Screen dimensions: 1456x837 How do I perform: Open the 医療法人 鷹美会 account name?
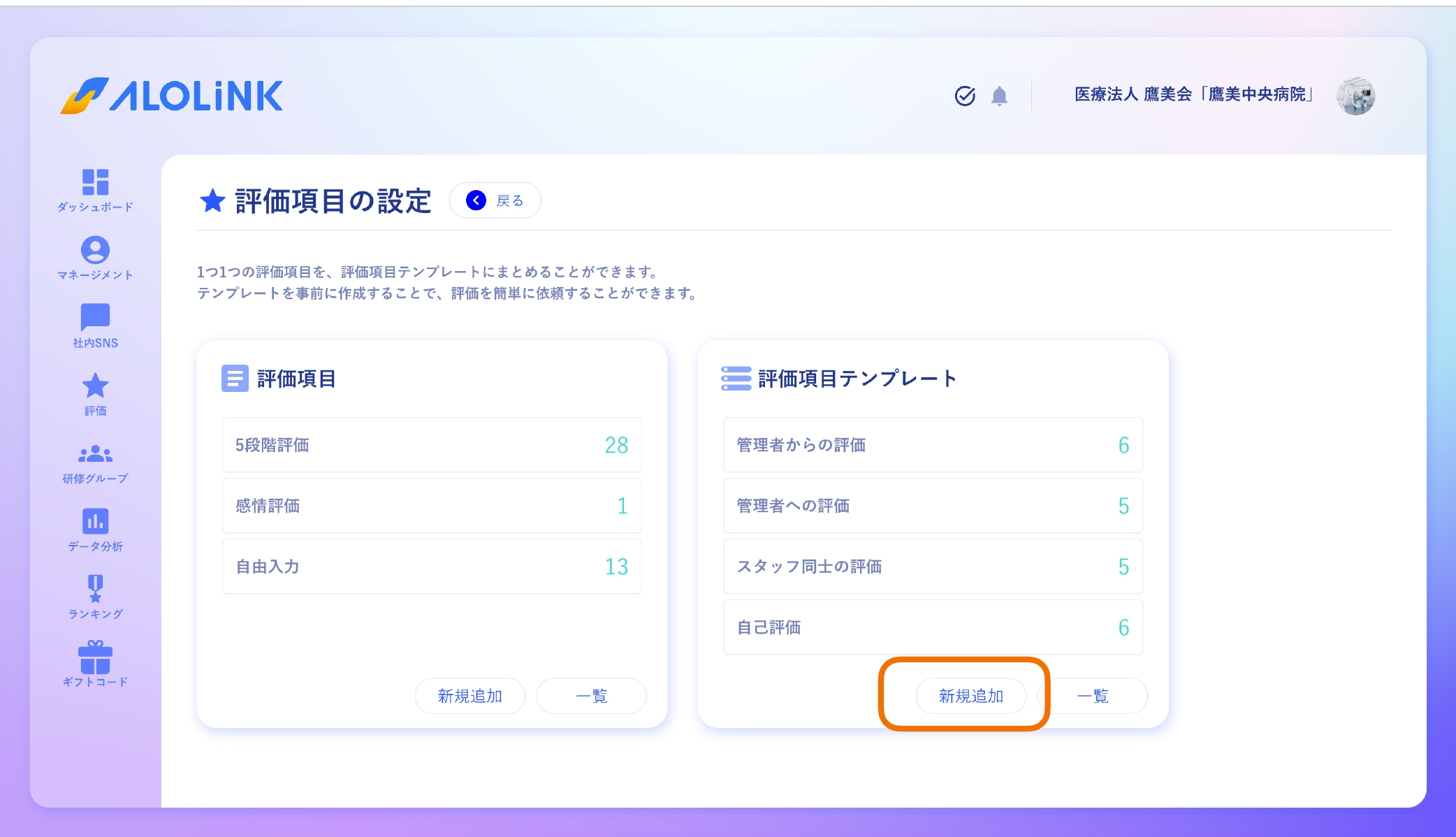1193,96
